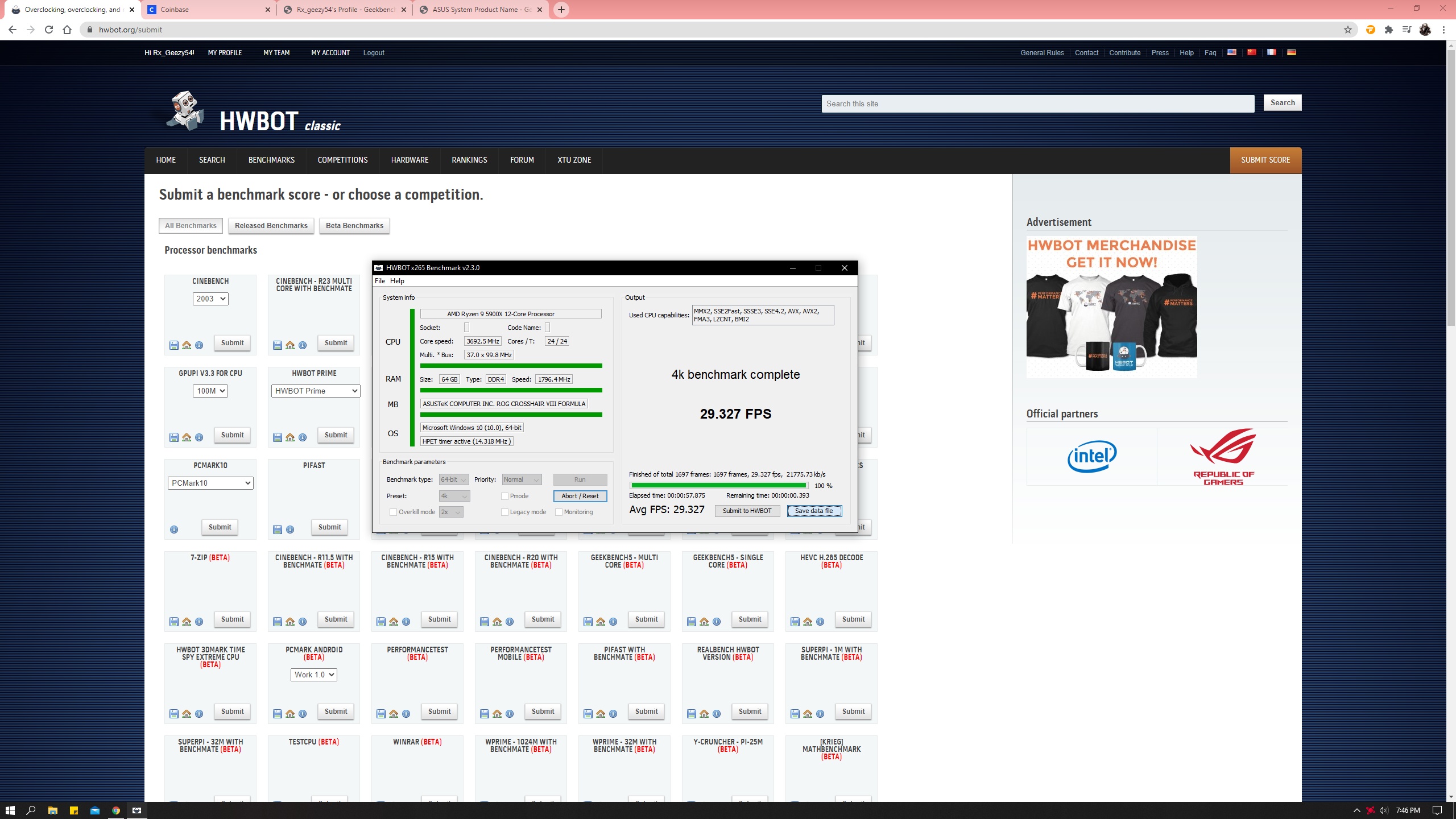Open the PCMark10 selection dropdown
Viewport: 1456px width, 819px height.
(x=210, y=483)
